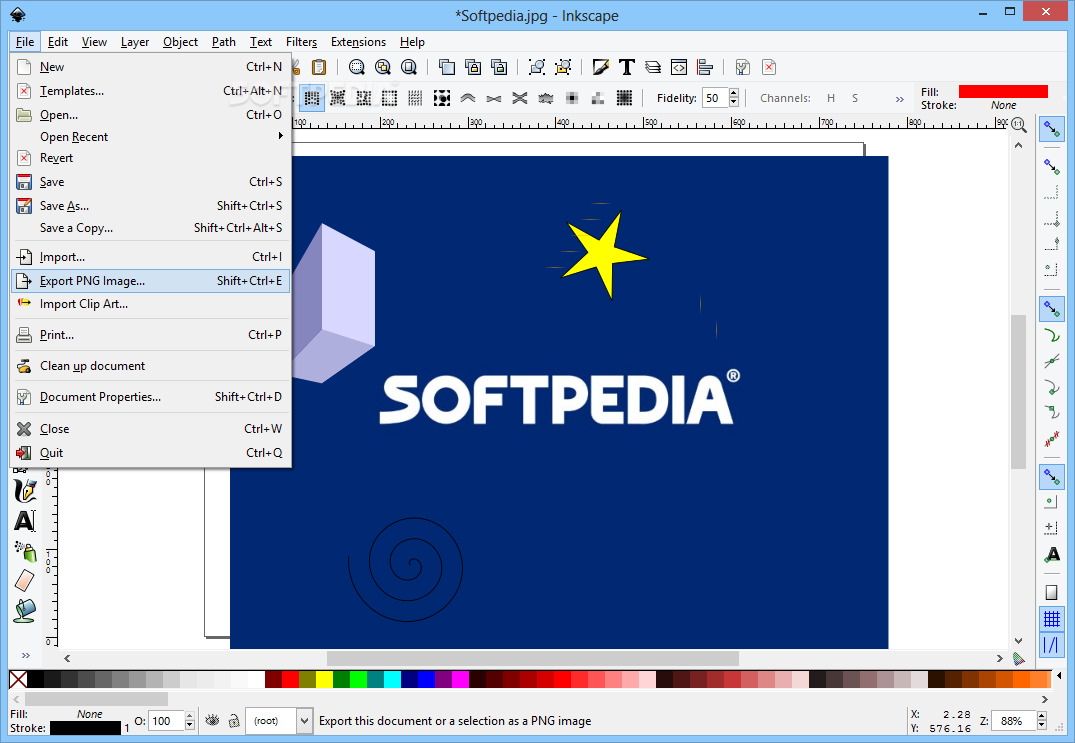Open Text and Font dialog icon
Screen dimensions: 1075x743
pyautogui.click(x=627, y=67)
